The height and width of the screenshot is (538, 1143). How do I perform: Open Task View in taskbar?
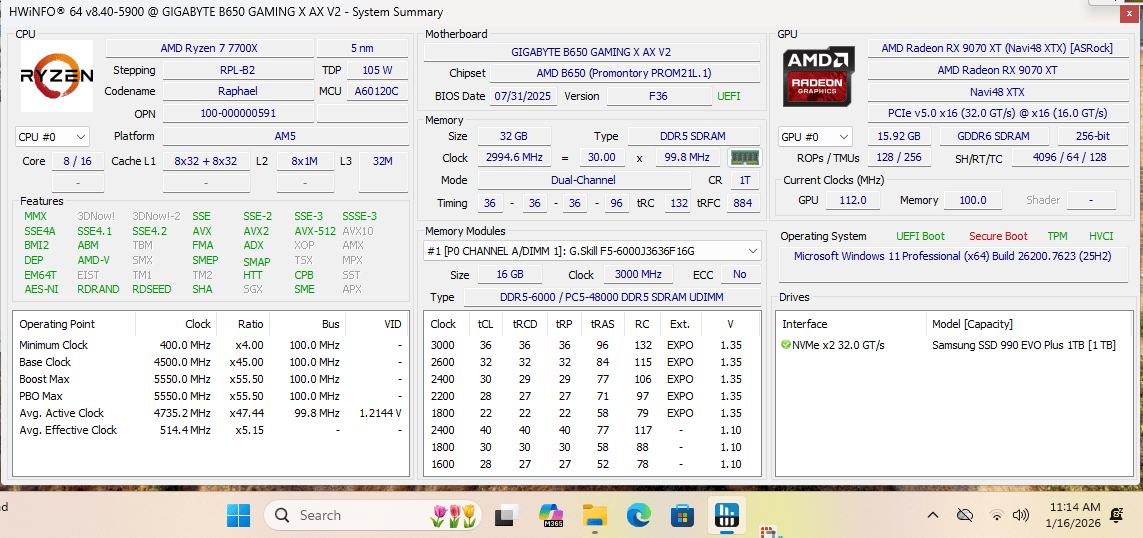(x=506, y=516)
